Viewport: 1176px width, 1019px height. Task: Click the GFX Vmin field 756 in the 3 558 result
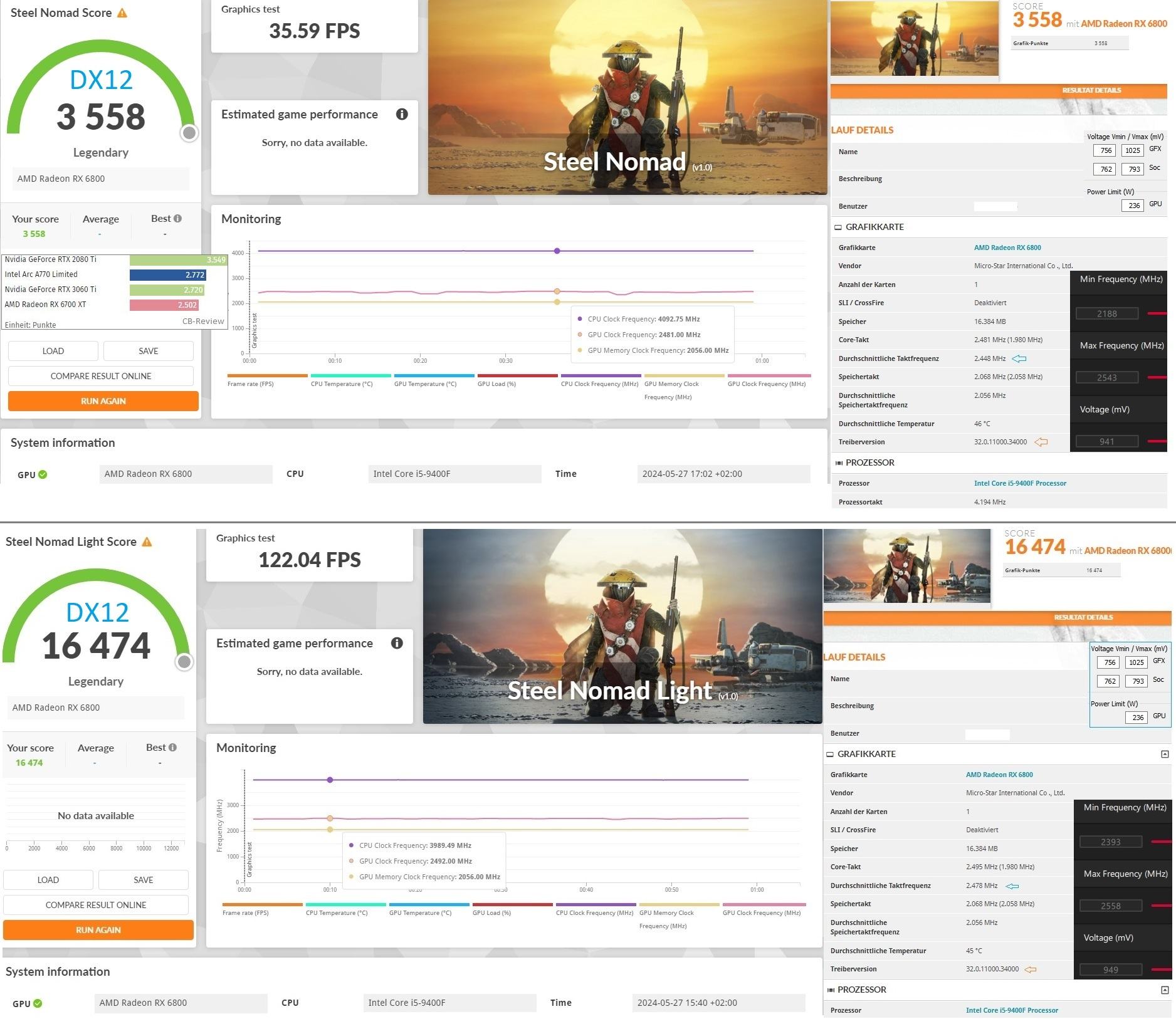(1105, 150)
